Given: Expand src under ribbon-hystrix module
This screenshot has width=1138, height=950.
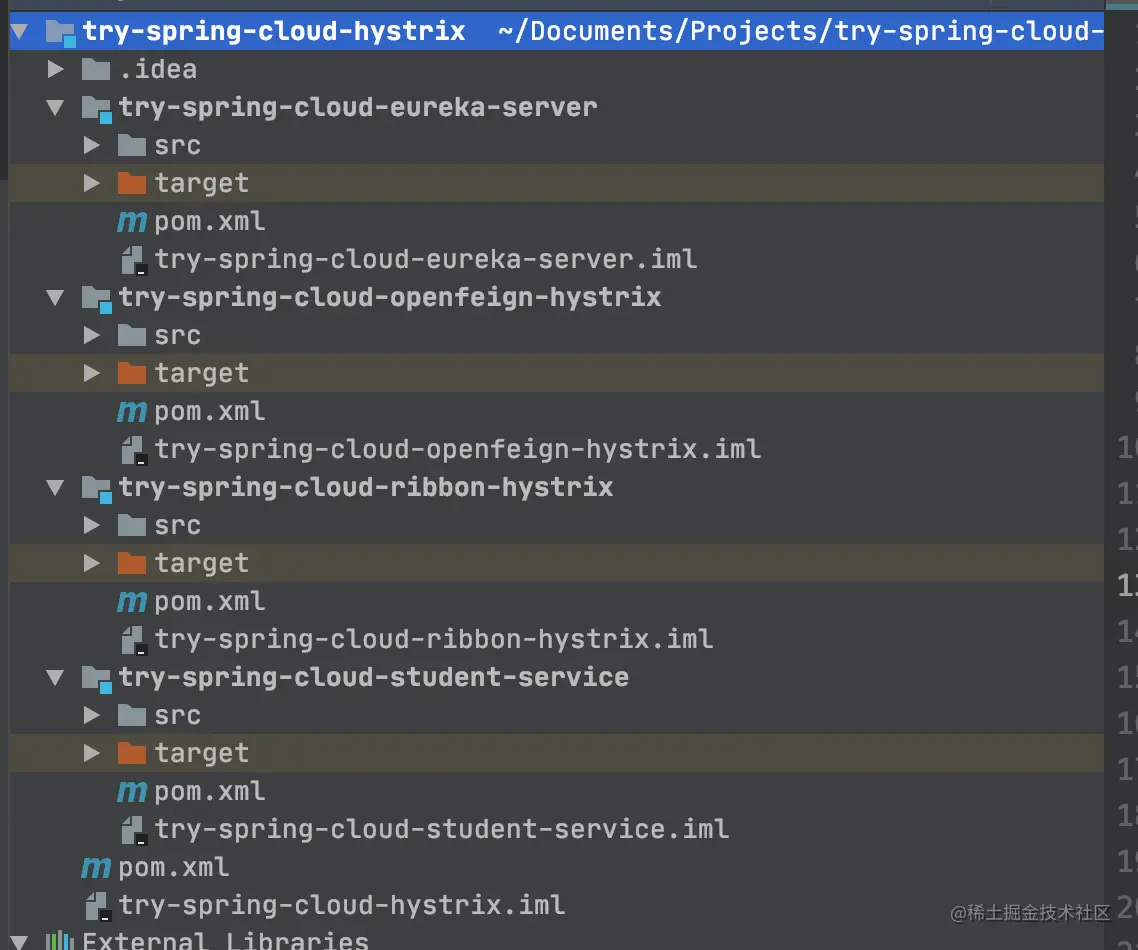Looking at the screenshot, I should [x=91, y=525].
